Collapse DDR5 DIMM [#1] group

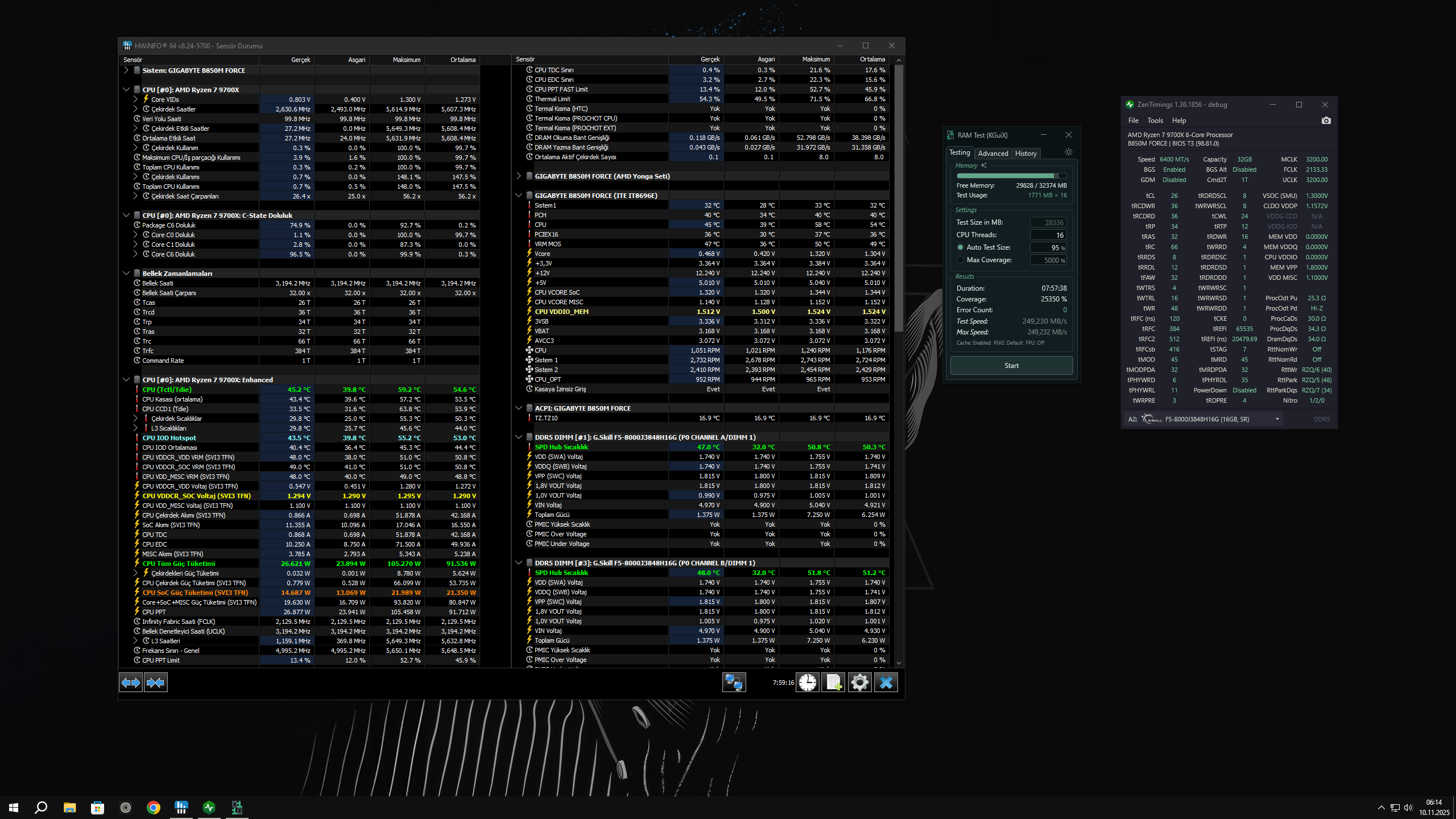click(x=519, y=437)
